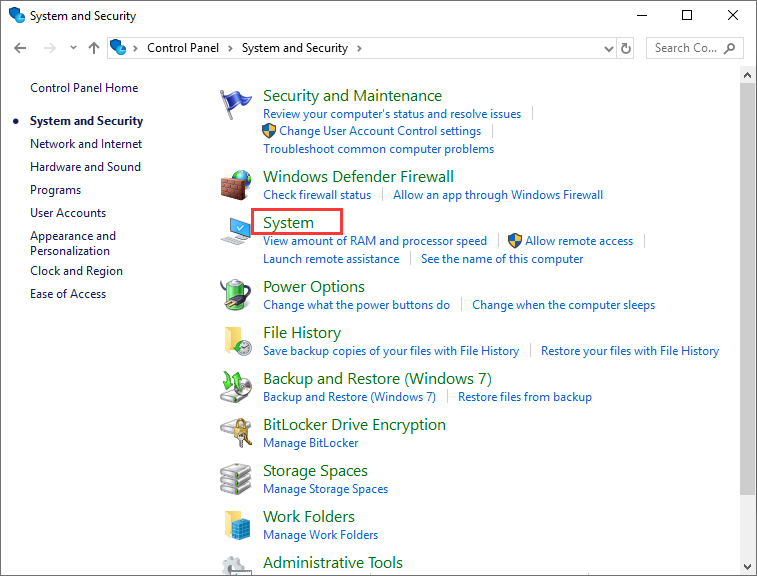Expand the address bar history dropdown
This screenshot has width=757, height=576.
pyautogui.click(x=609, y=48)
